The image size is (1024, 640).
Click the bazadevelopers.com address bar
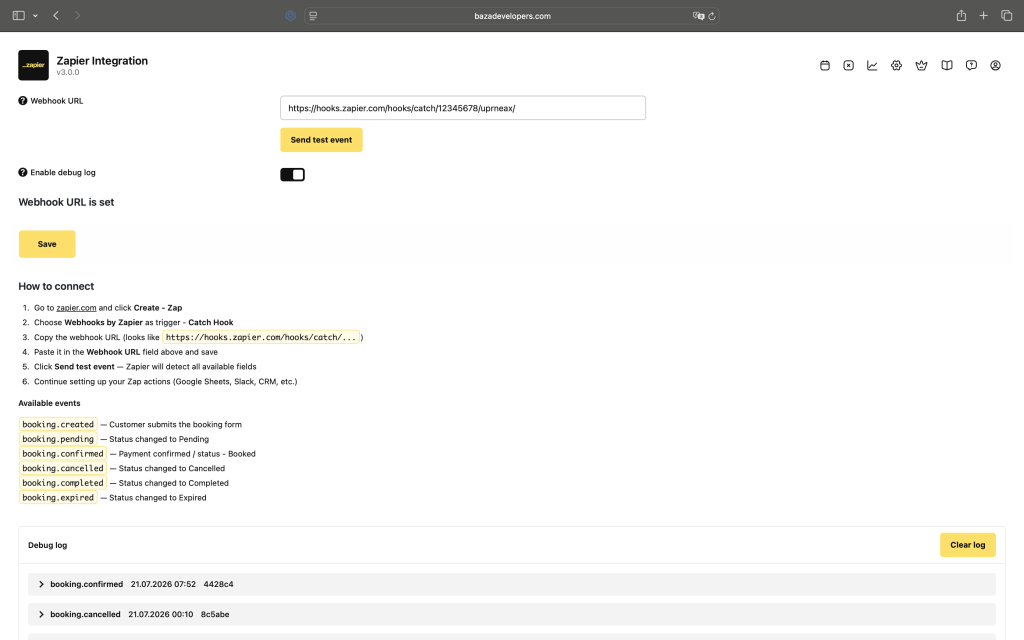[x=512, y=16]
